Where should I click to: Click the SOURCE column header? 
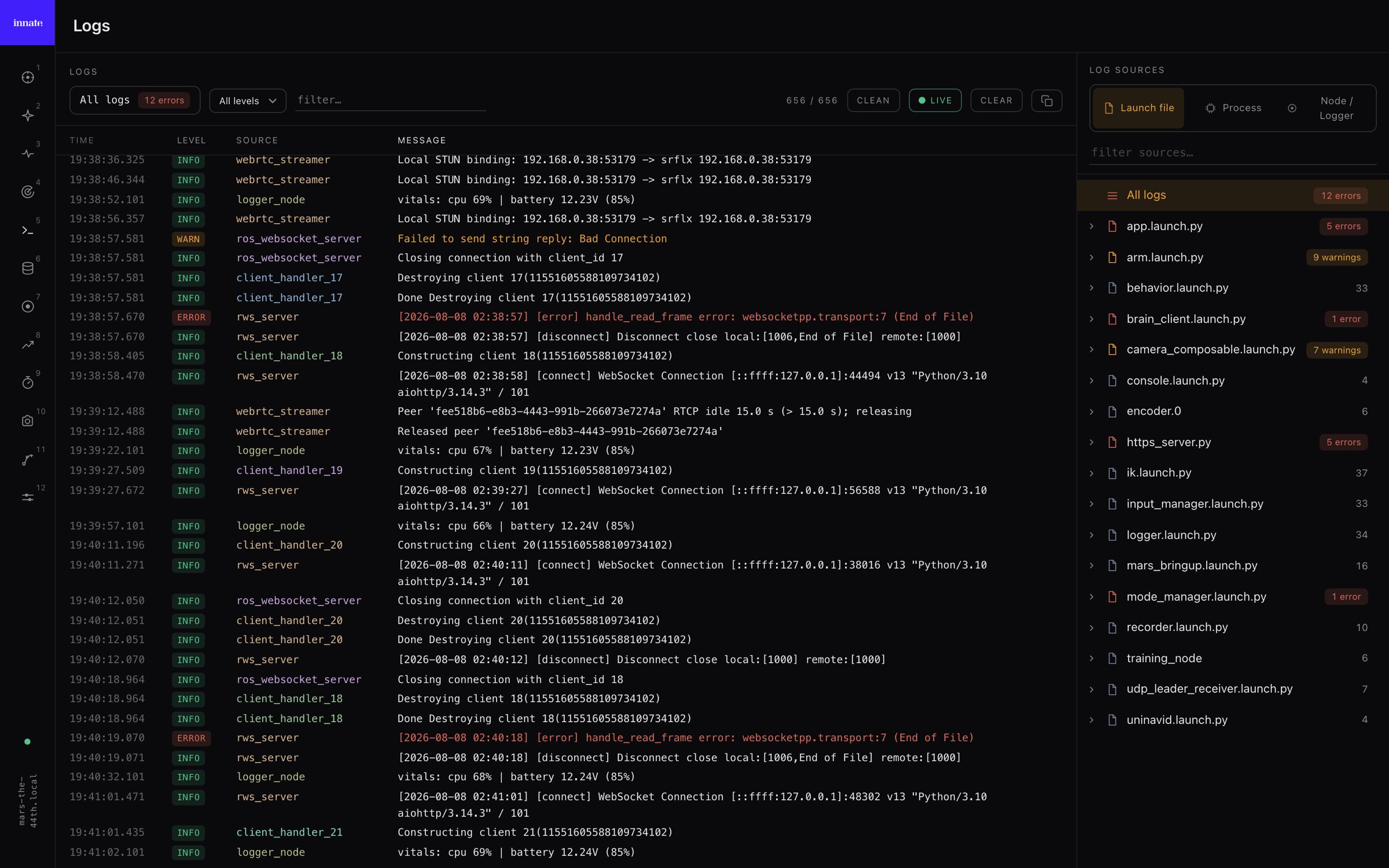(257, 141)
